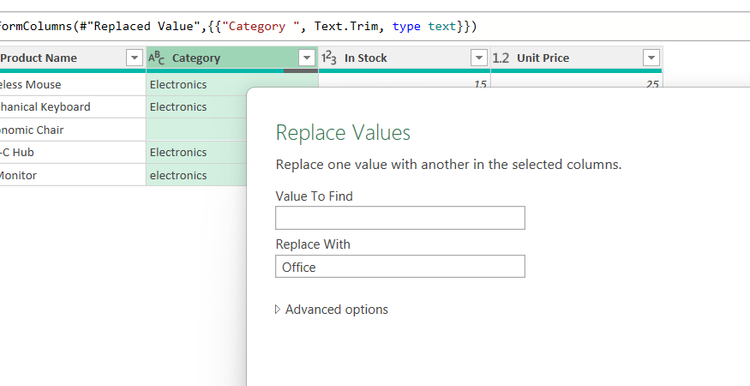This screenshot has width=750, height=386.
Task: Click the Replace With field containing Office
Action: coord(400,266)
